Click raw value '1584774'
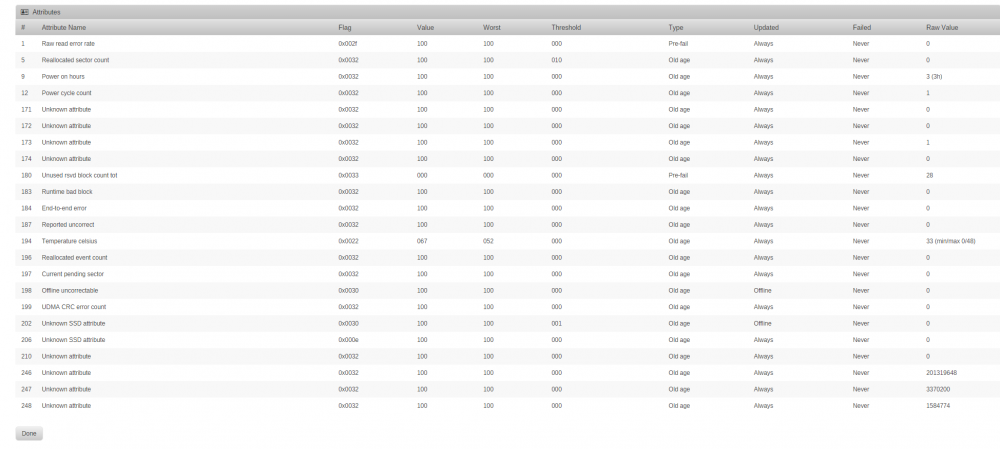The width and height of the screenshot is (1000, 449). [x=938, y=406]
